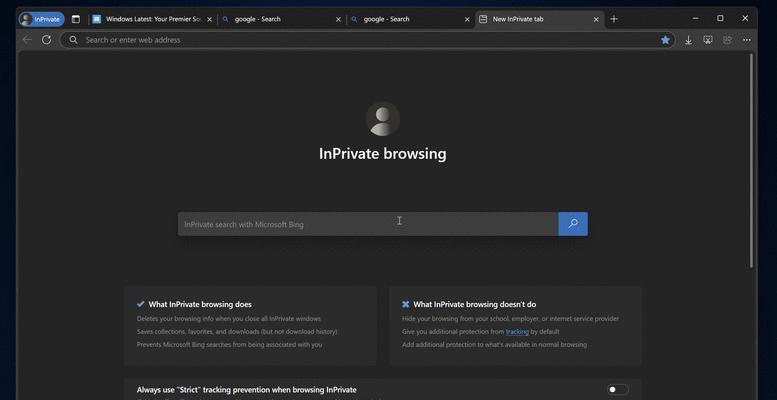
Task: Toggle Always use Strict tracking prevention switch
Action: [617, 390]
